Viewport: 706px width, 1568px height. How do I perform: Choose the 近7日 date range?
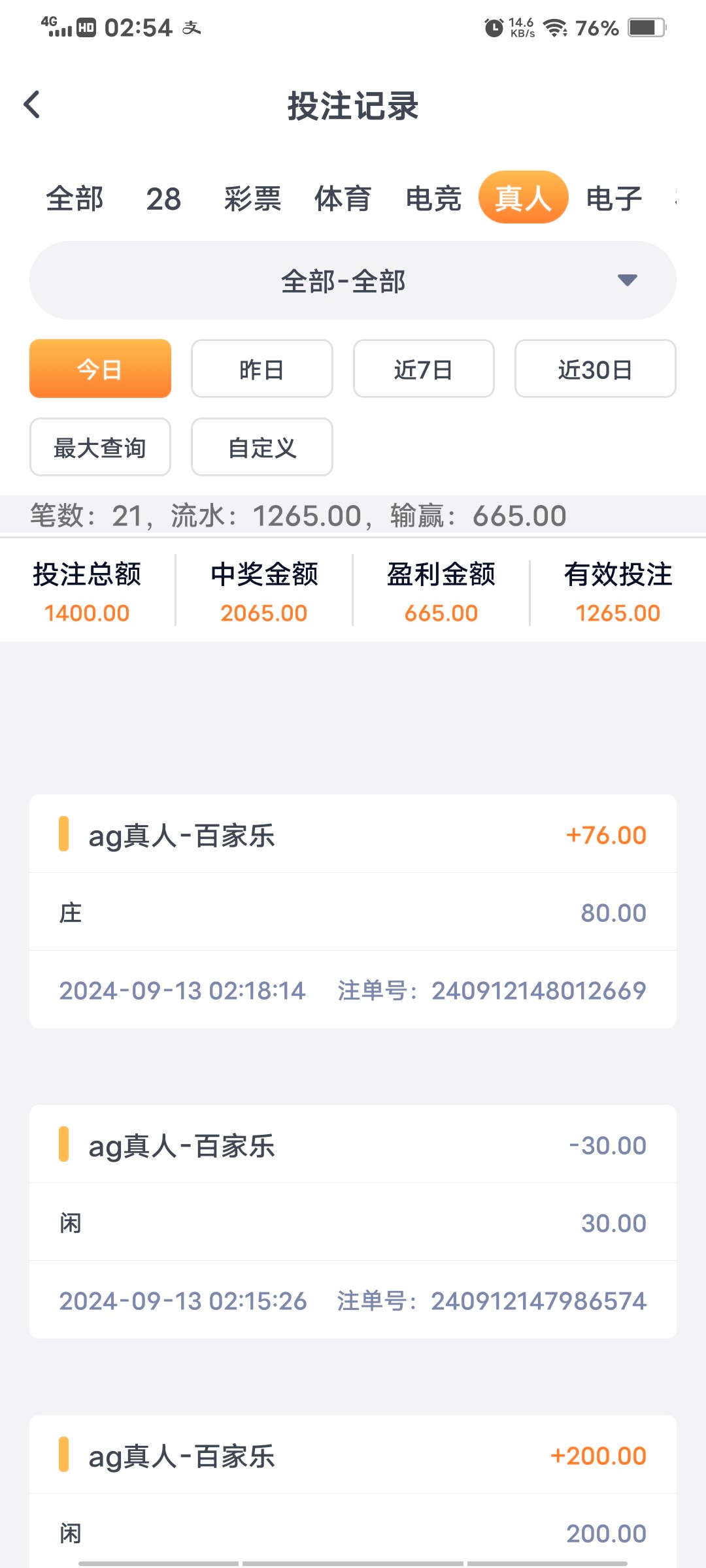click(424, 369)
